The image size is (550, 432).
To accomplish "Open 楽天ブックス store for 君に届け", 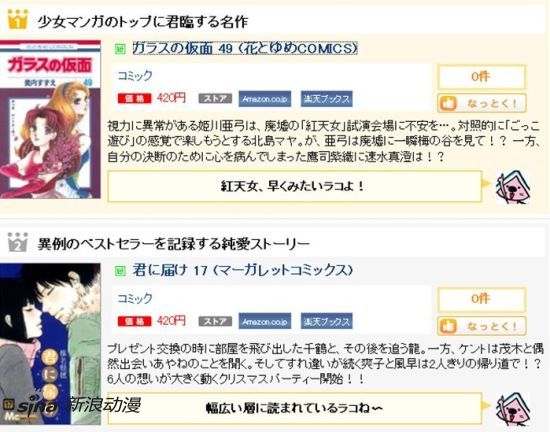I will 327,321.
